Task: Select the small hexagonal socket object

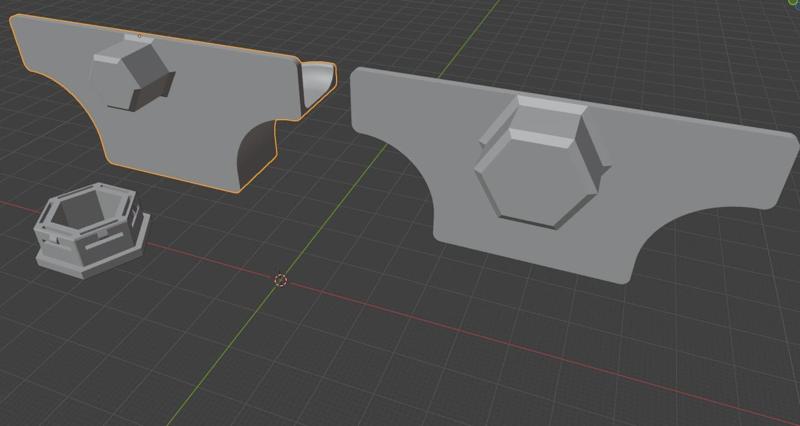Action: (91, 230)
